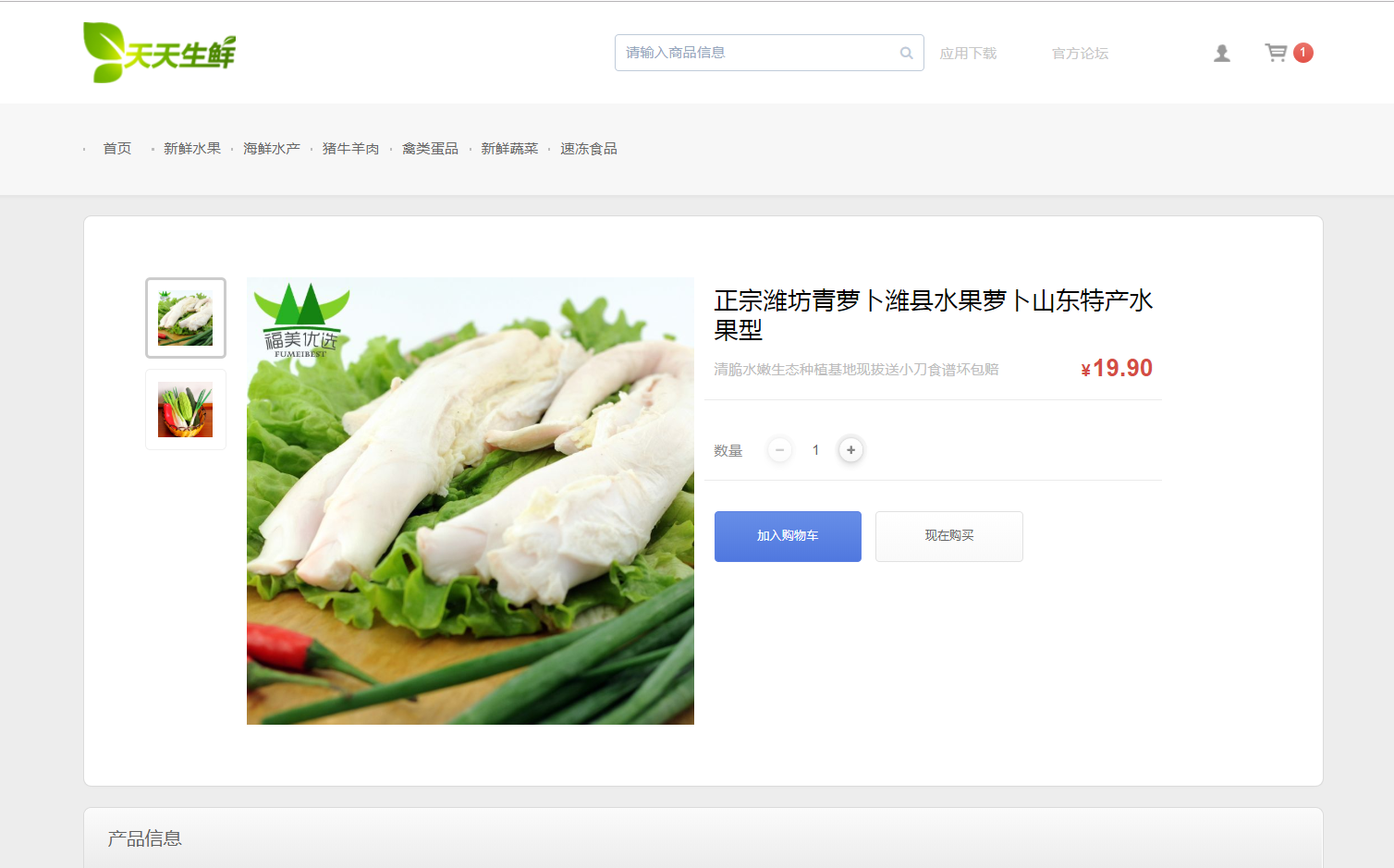Image resolution: width=1394 pixels, height=868 pixels.
Task: Click the 数量 label
Action: (728, 451)
